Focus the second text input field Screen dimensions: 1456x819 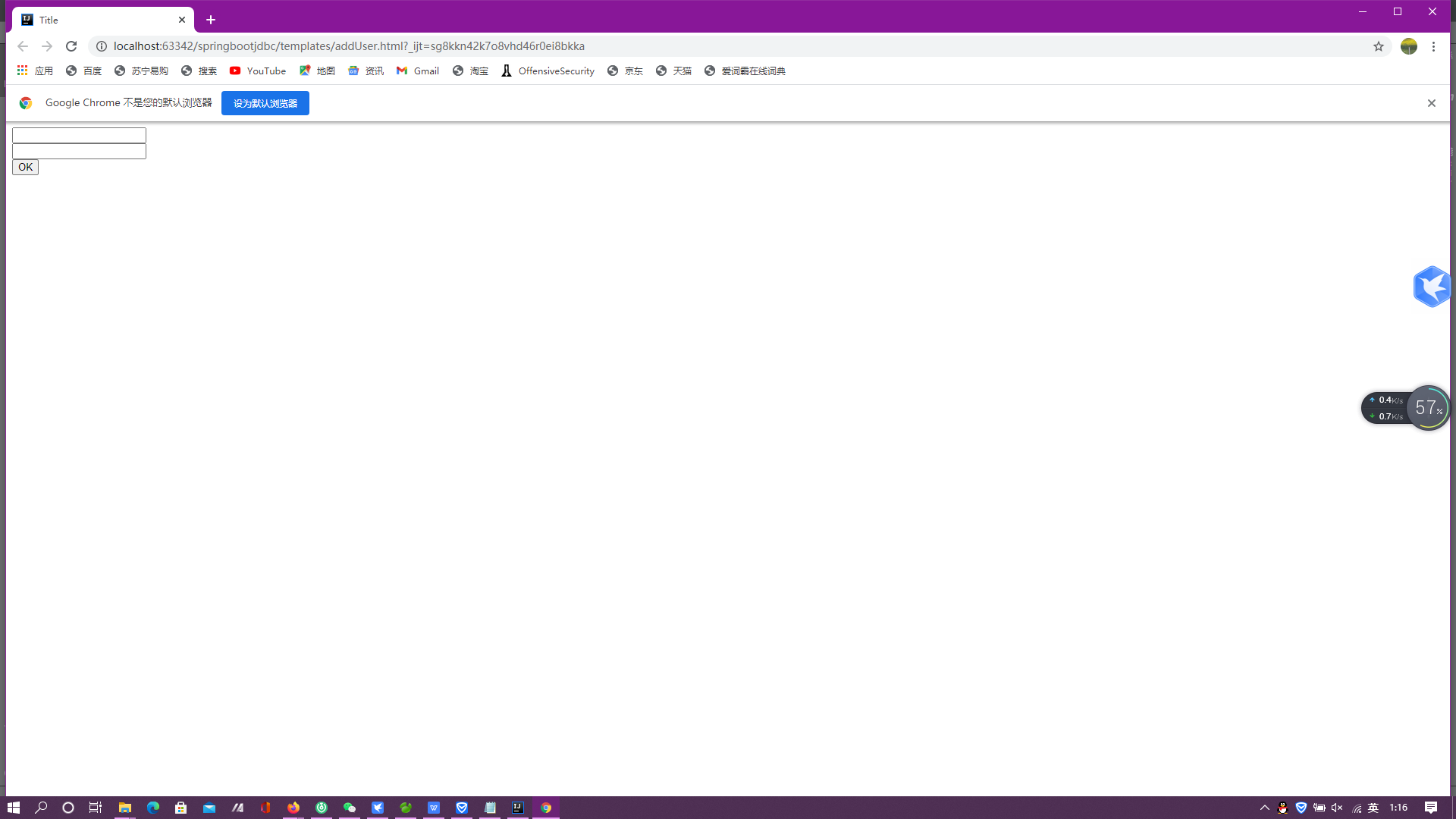[x=79, y=151]
